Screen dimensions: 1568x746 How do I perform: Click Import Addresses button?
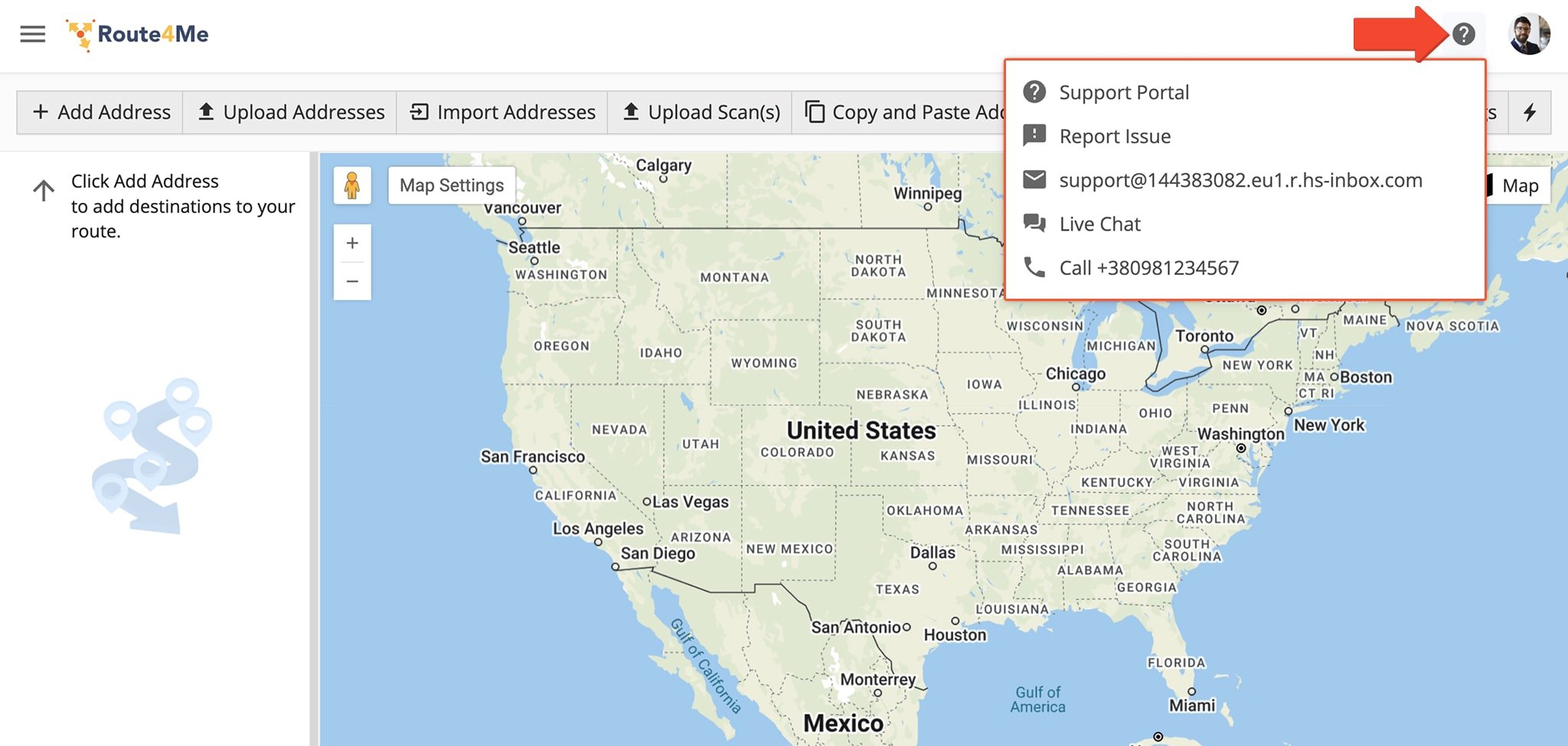502,113
